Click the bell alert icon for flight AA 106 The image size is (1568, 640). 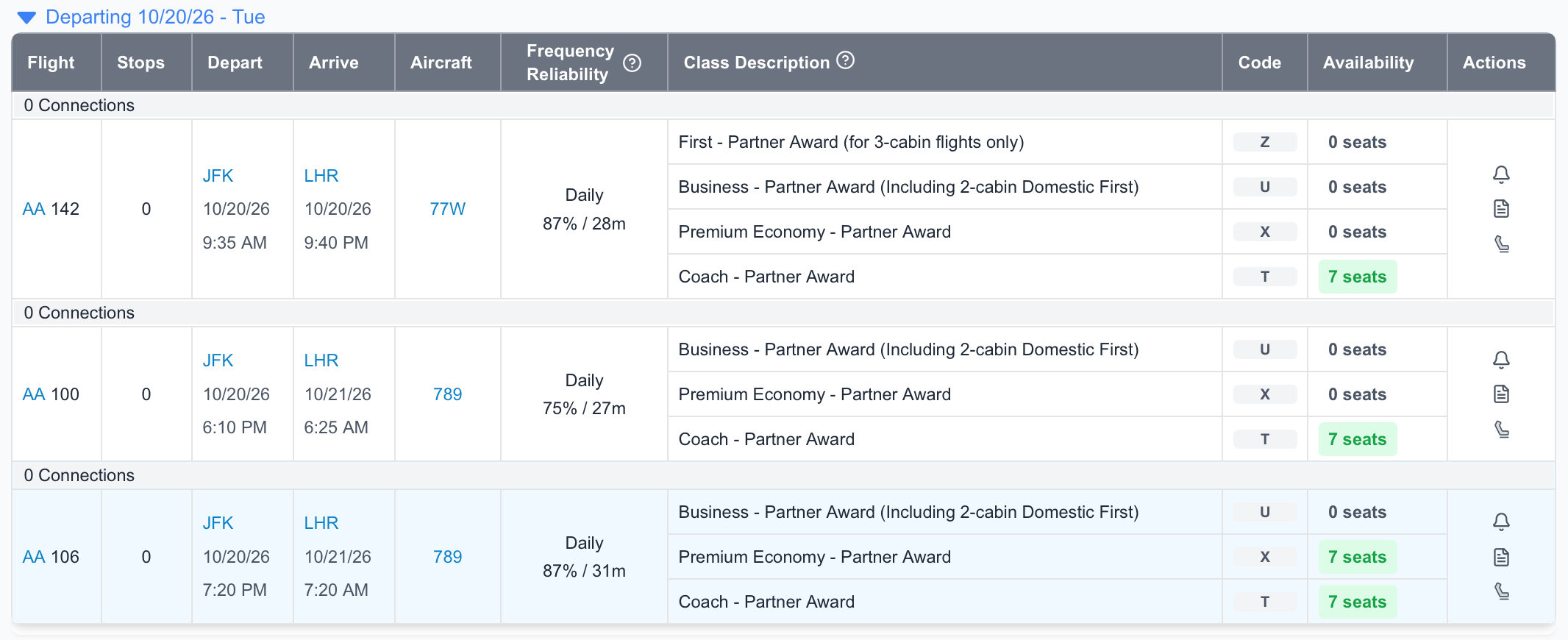point(1502,522)
